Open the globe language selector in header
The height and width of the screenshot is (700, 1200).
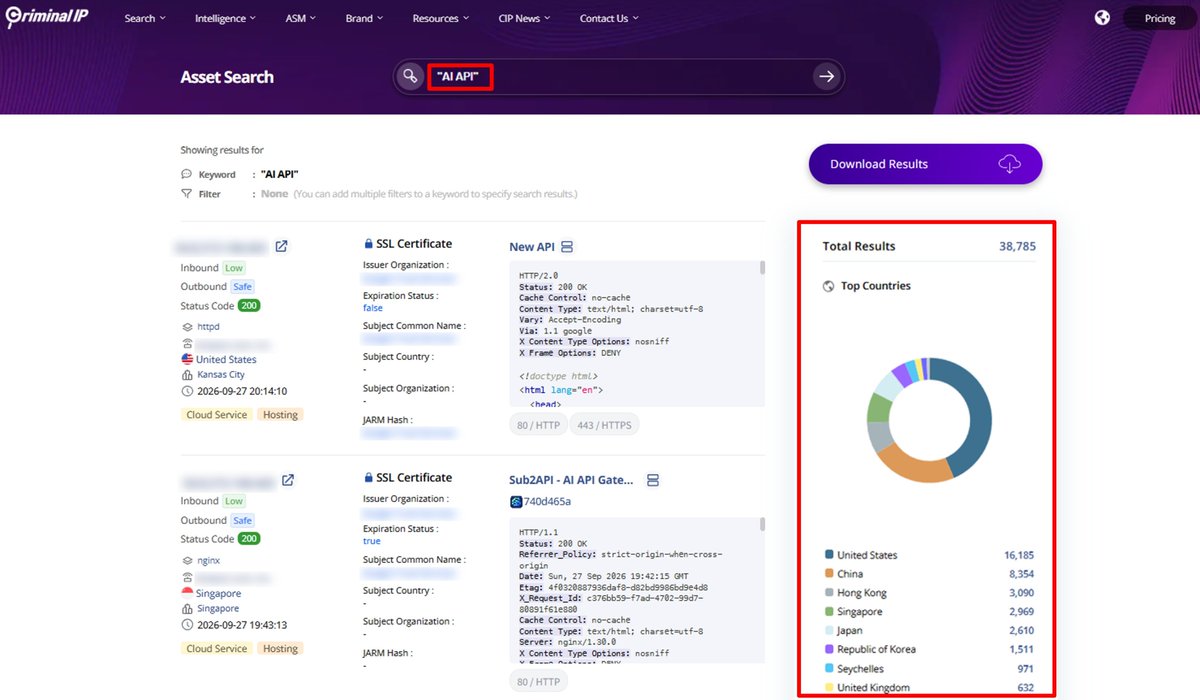(x=1103, y=18)
